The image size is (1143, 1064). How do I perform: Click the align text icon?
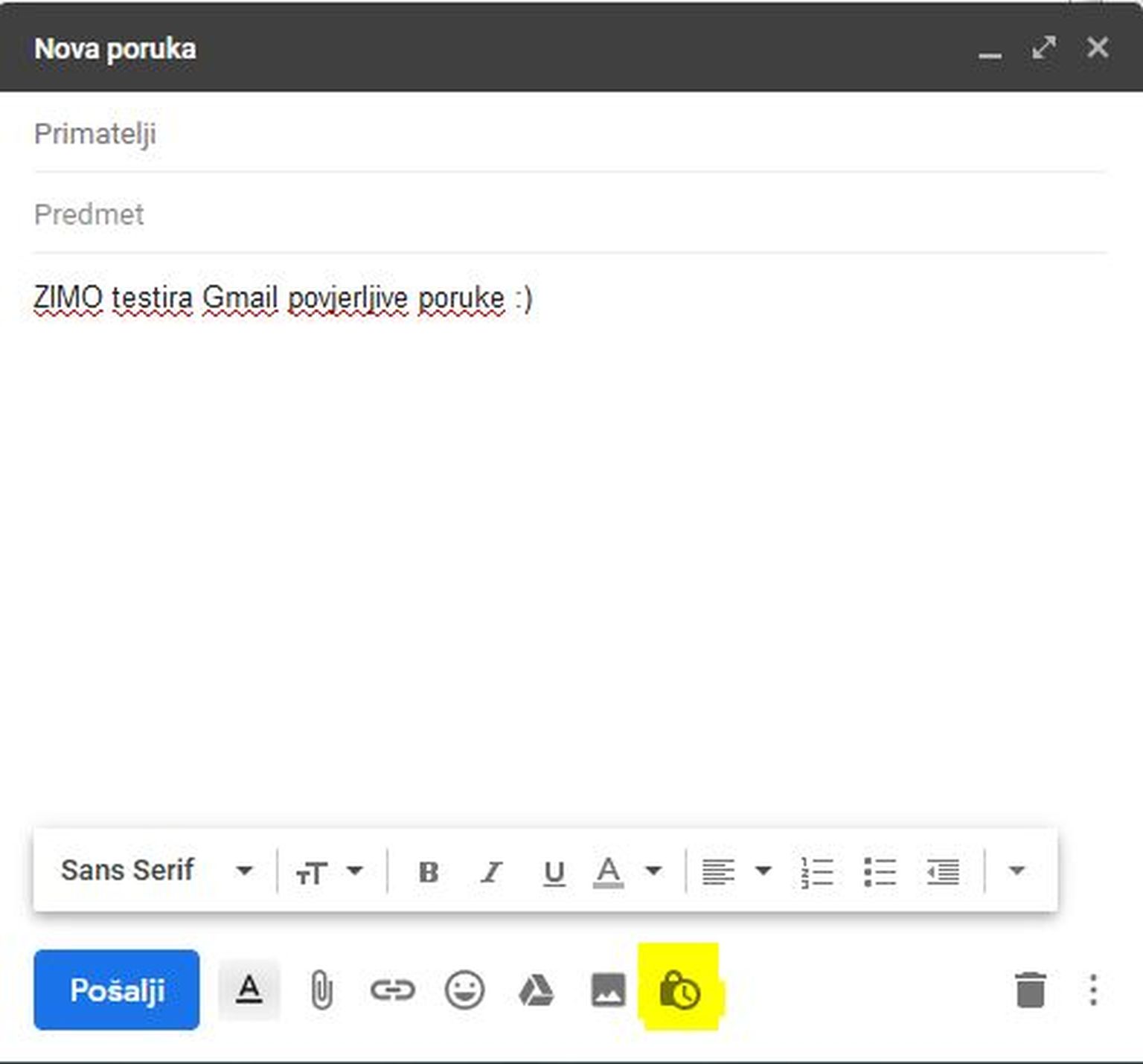pyautogui.click(x=718, y=871)
